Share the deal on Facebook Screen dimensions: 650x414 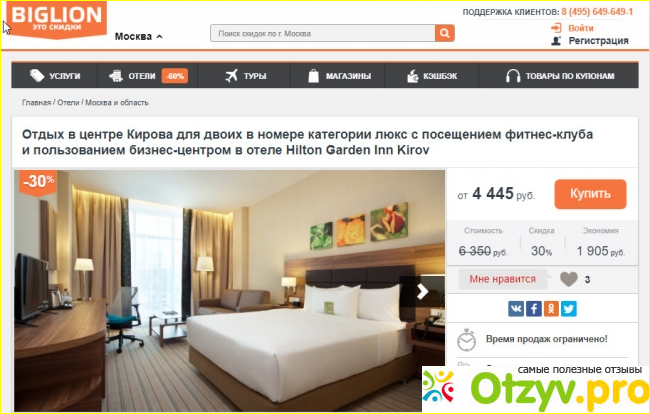point(534,309)
